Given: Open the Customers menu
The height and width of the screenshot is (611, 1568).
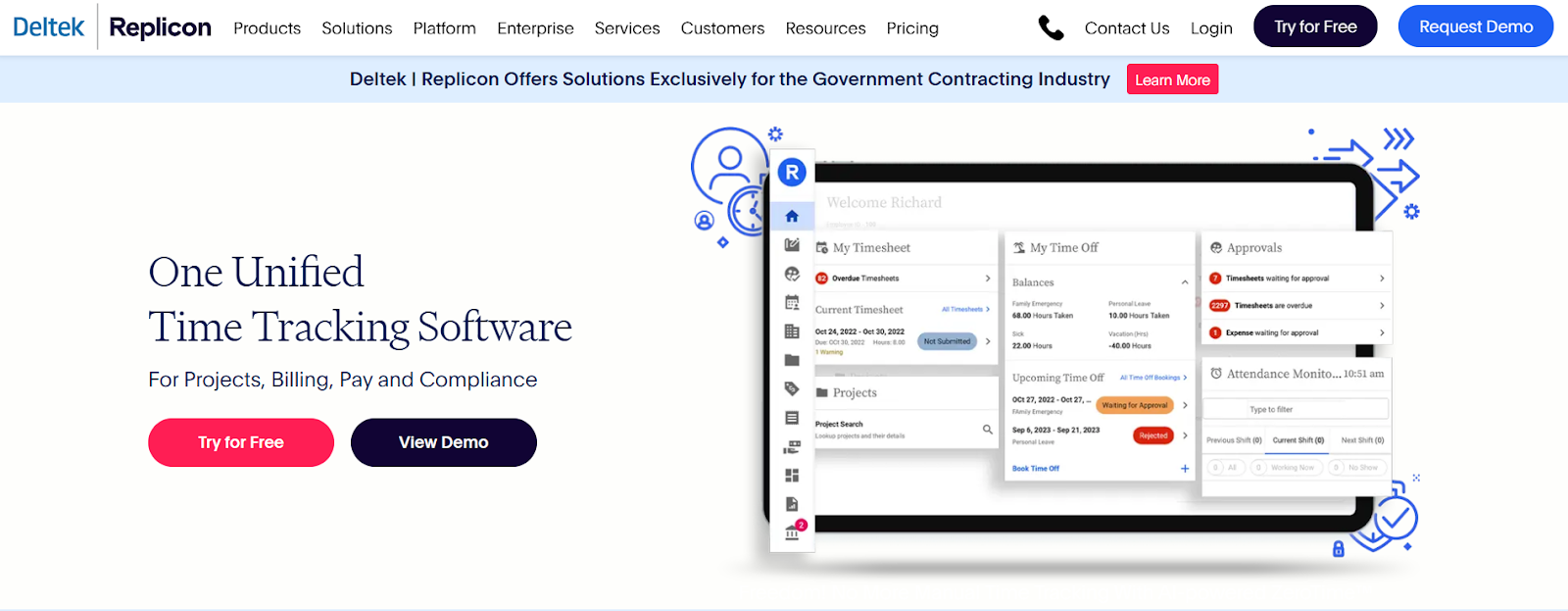Looking at the screenshot, I should (x=722, y=28).
